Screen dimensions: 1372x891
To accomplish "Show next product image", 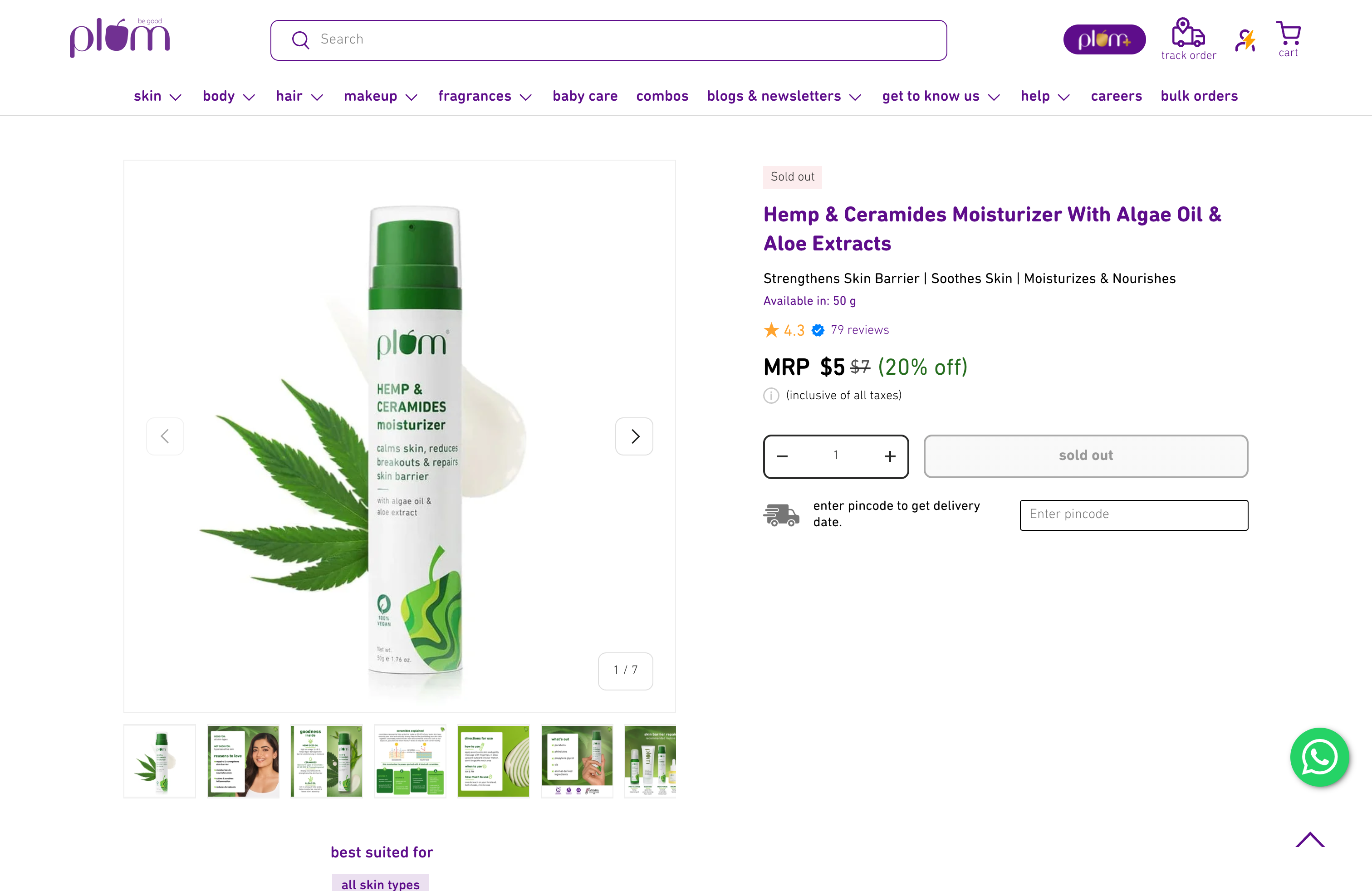I will [x=634, y=436].
